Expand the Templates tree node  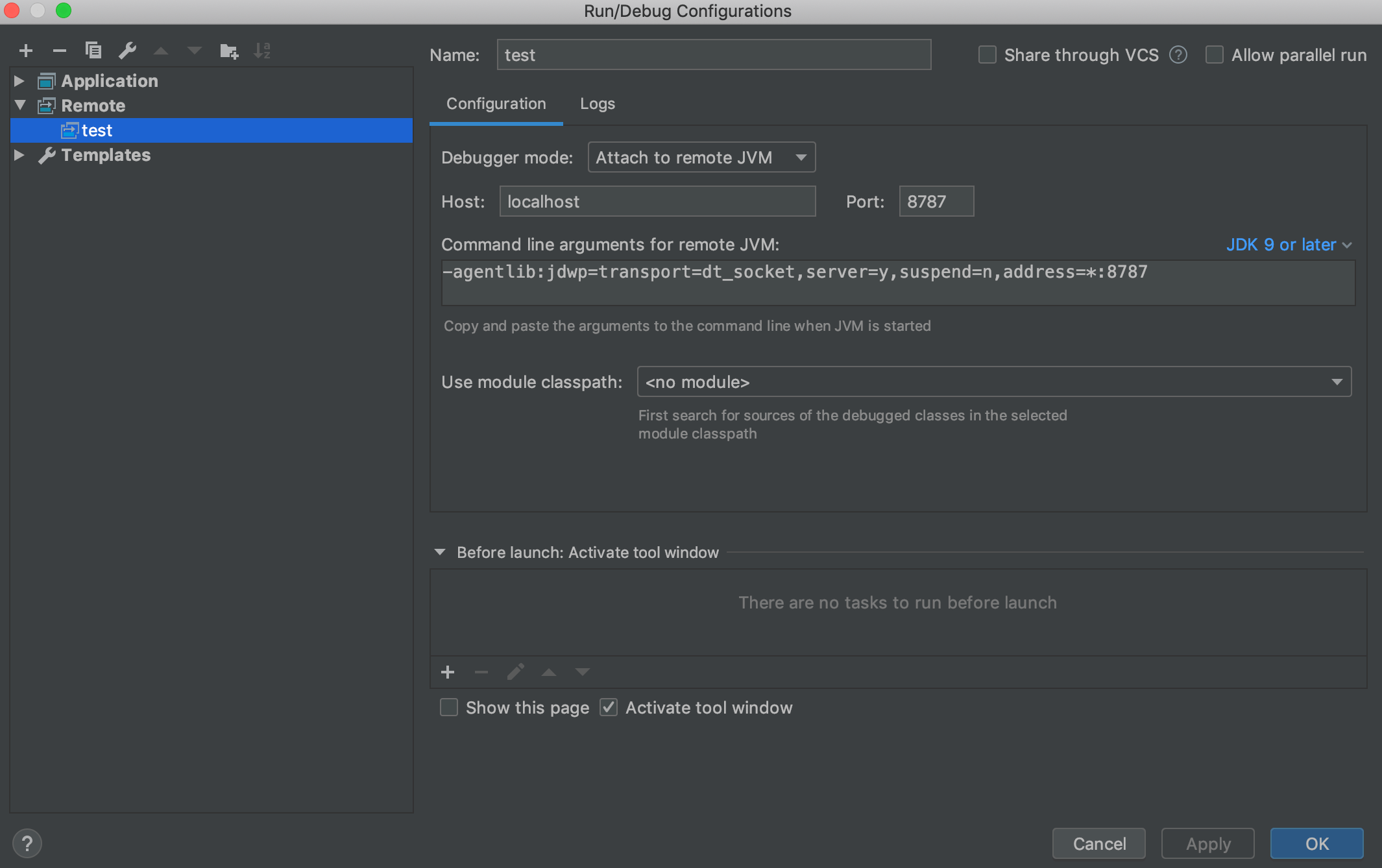(x=19, y=155)
